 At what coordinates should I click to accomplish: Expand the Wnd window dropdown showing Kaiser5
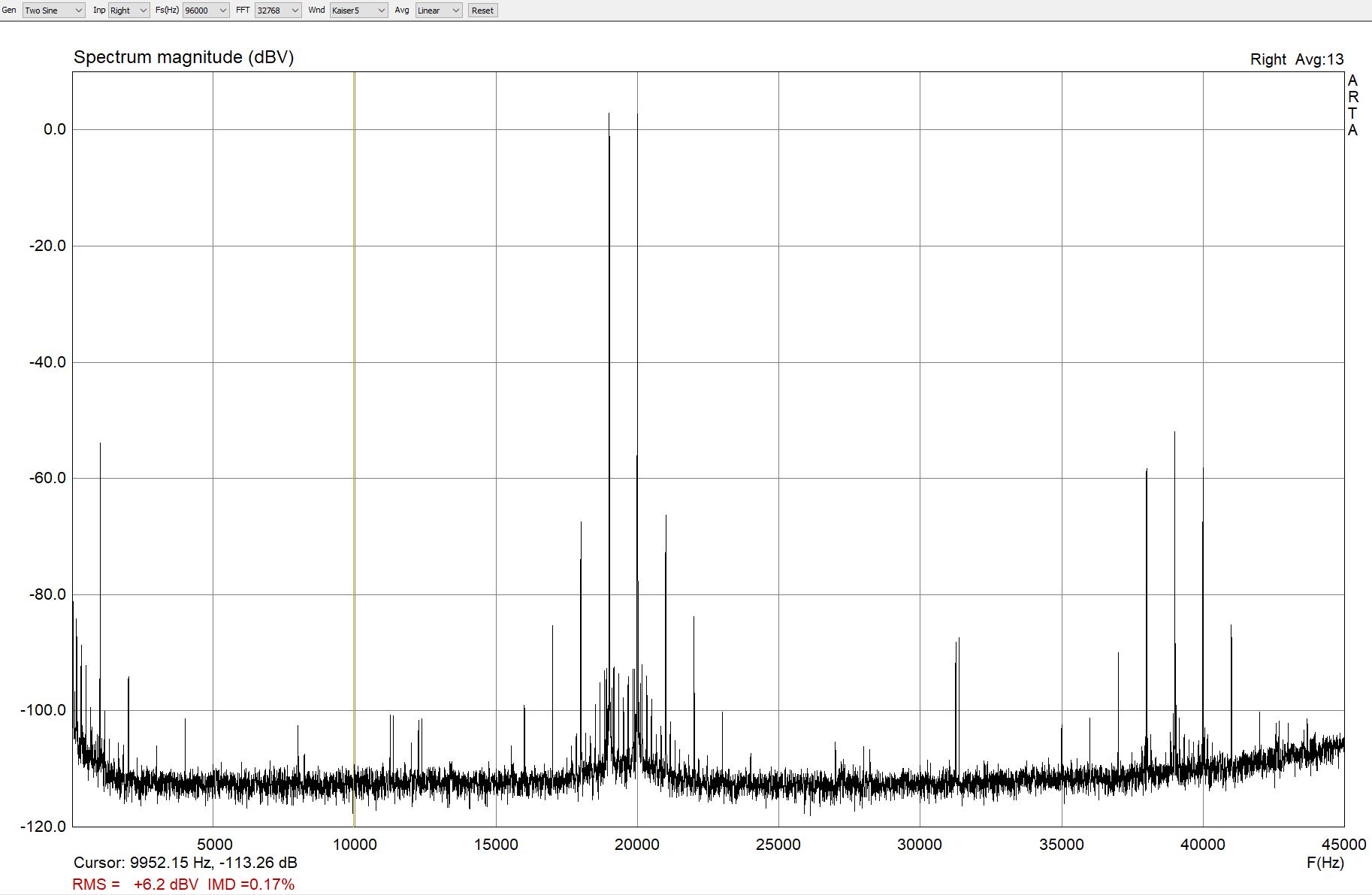[x=358, y=11]
